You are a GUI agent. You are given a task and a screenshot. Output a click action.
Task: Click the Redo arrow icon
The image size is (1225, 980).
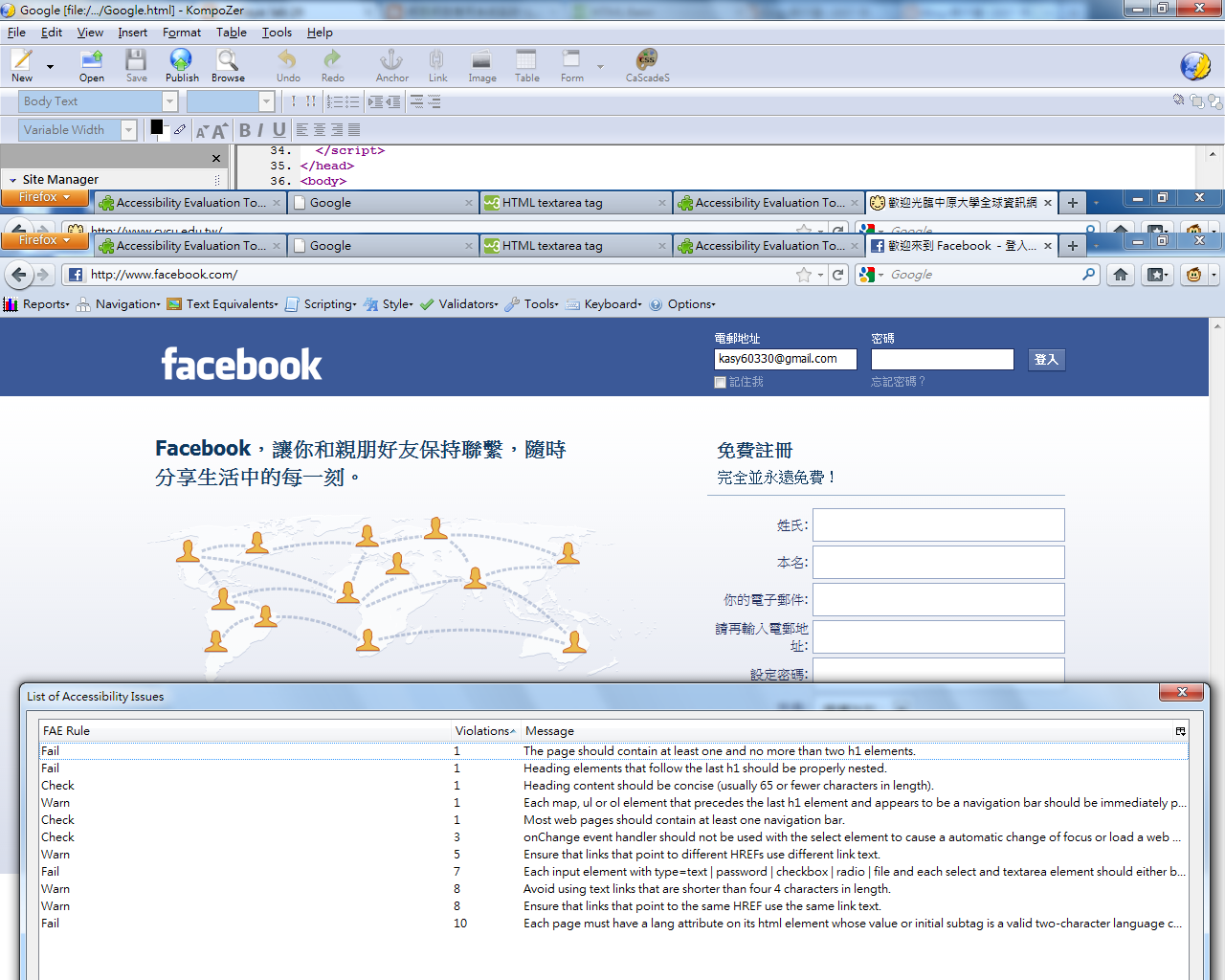click(332, 60)
